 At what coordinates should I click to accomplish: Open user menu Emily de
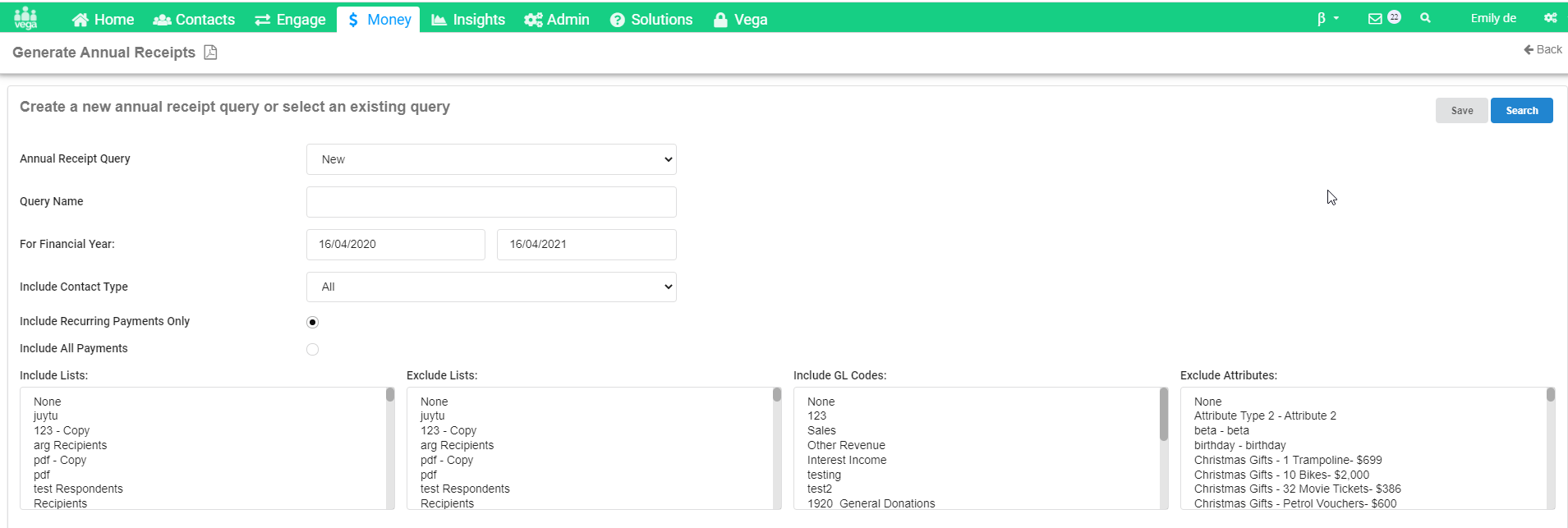tap(1493, 18)
